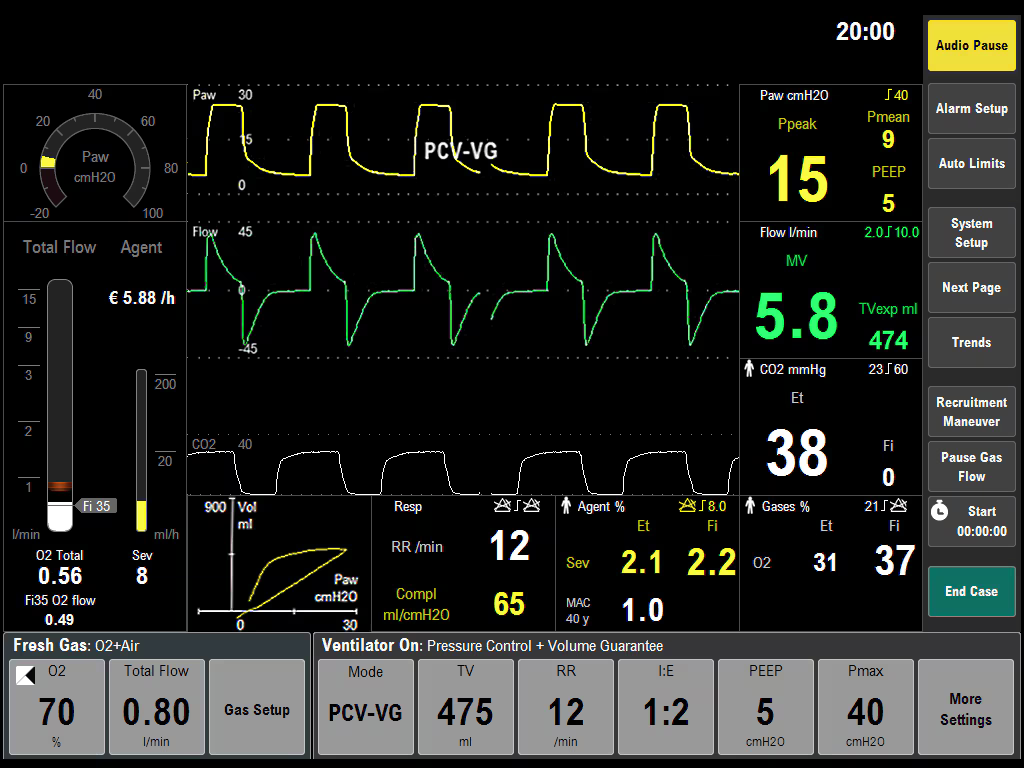Select the TV 475 ml setting
1024x768 pixels.
point(465,707)
